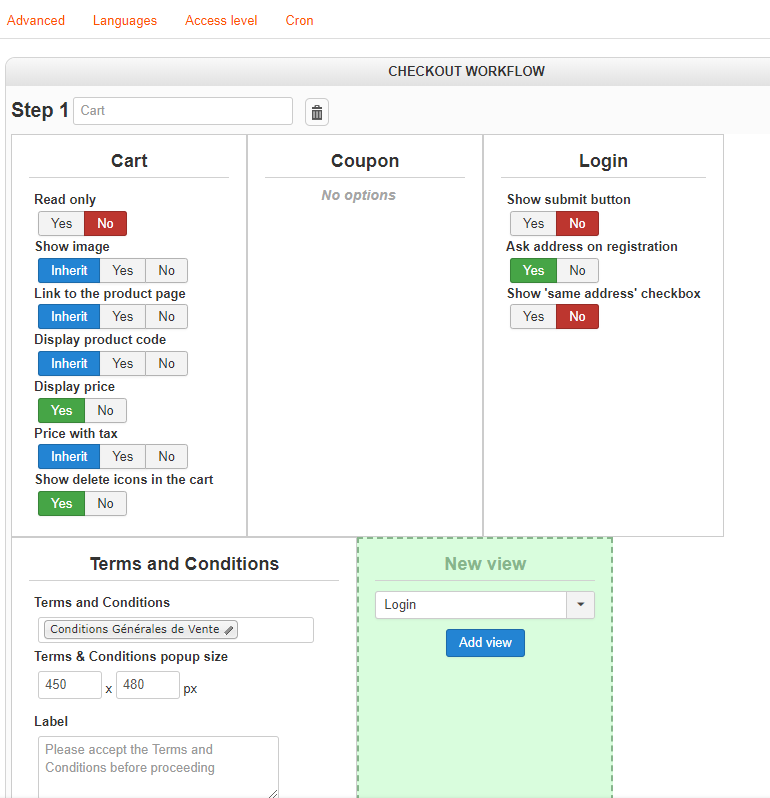Image resolution: width=770 pixels, height=798 pixels.
Task: Choose Yes for Price with tax
Action: (x=123, y=457)
